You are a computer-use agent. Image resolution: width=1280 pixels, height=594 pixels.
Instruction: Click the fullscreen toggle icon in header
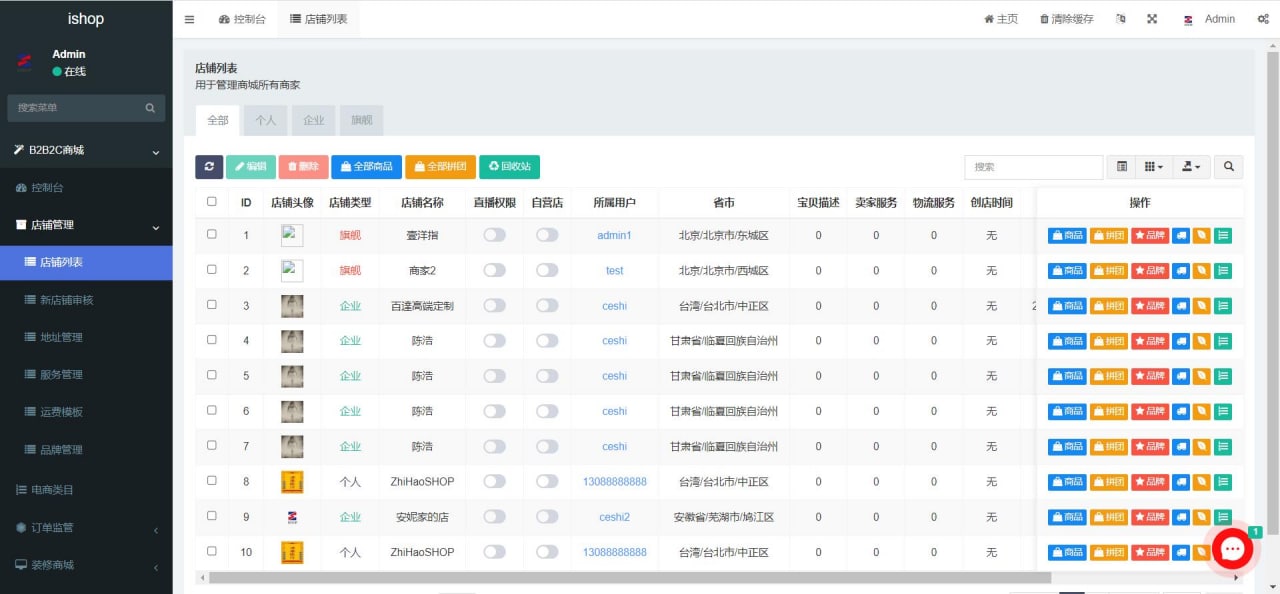(1152, 19)
